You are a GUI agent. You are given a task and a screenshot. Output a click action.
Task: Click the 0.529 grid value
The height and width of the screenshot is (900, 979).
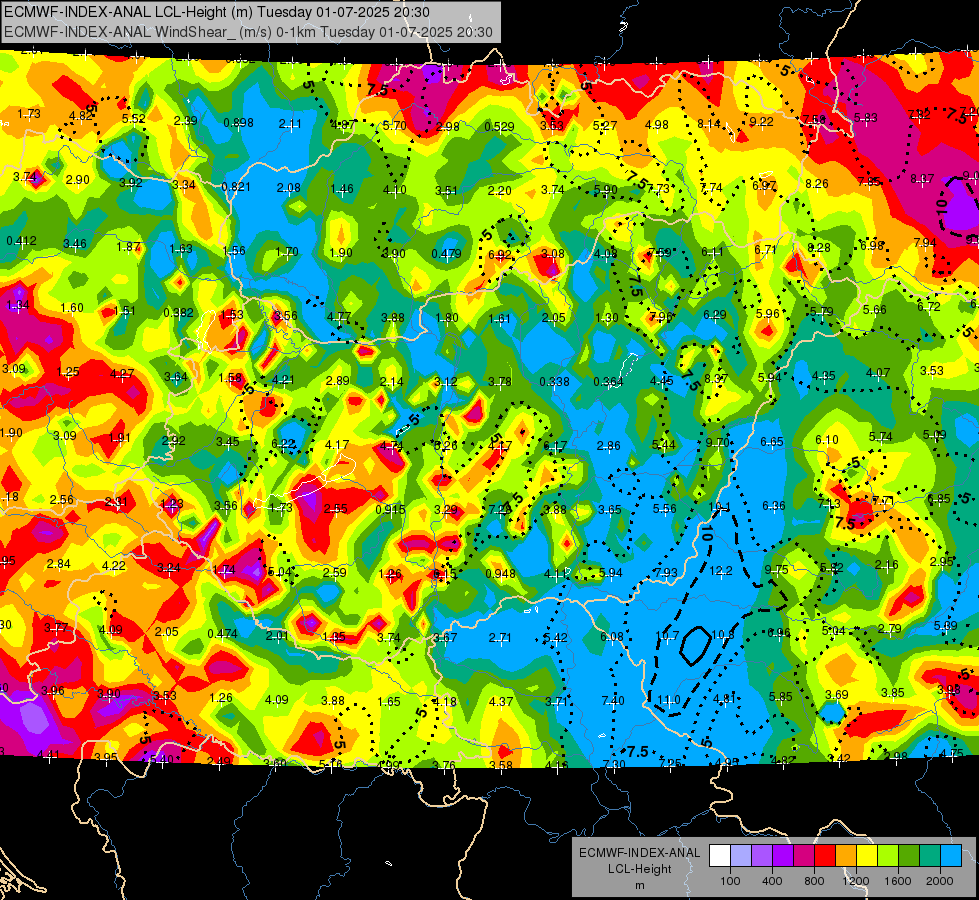tap(499, 127)
